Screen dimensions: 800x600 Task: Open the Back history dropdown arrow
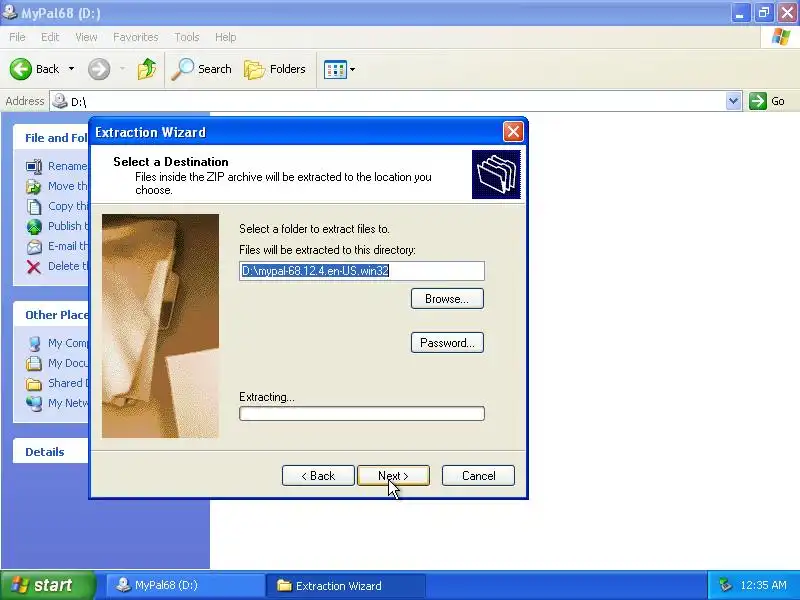(x=71, y=69)
